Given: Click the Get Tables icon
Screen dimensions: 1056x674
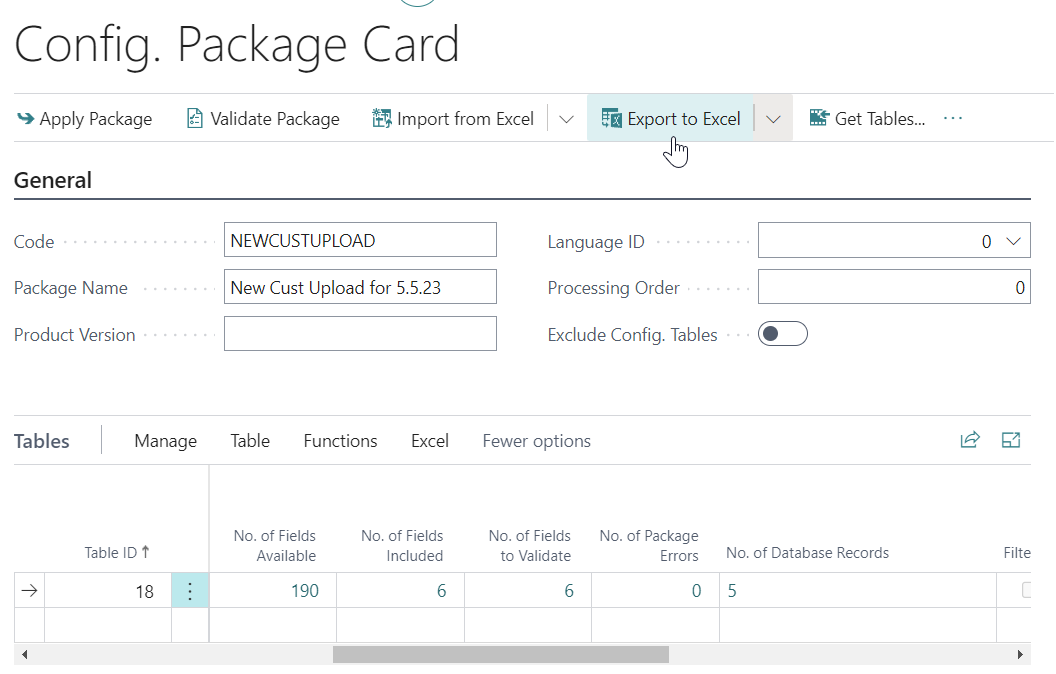Looking at the screenshot, I should click(819, 119).
